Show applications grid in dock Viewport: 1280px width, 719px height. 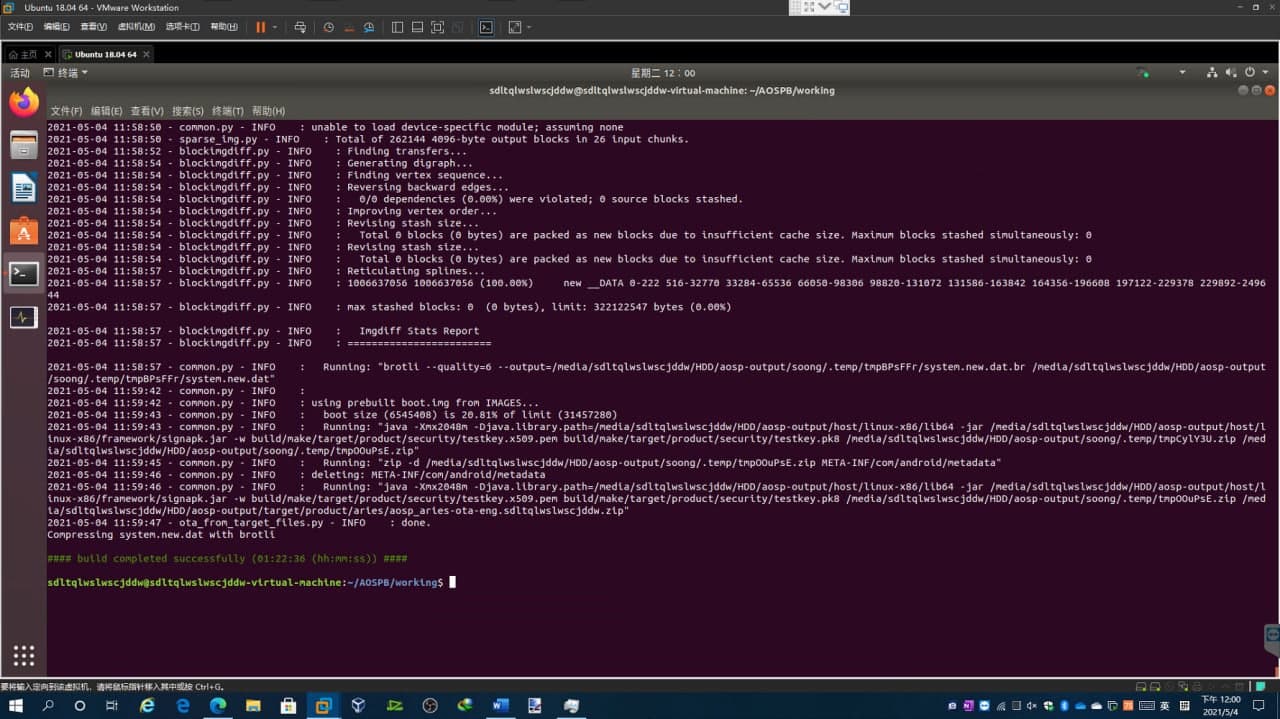pyautogui.click(x=24, y=655)
